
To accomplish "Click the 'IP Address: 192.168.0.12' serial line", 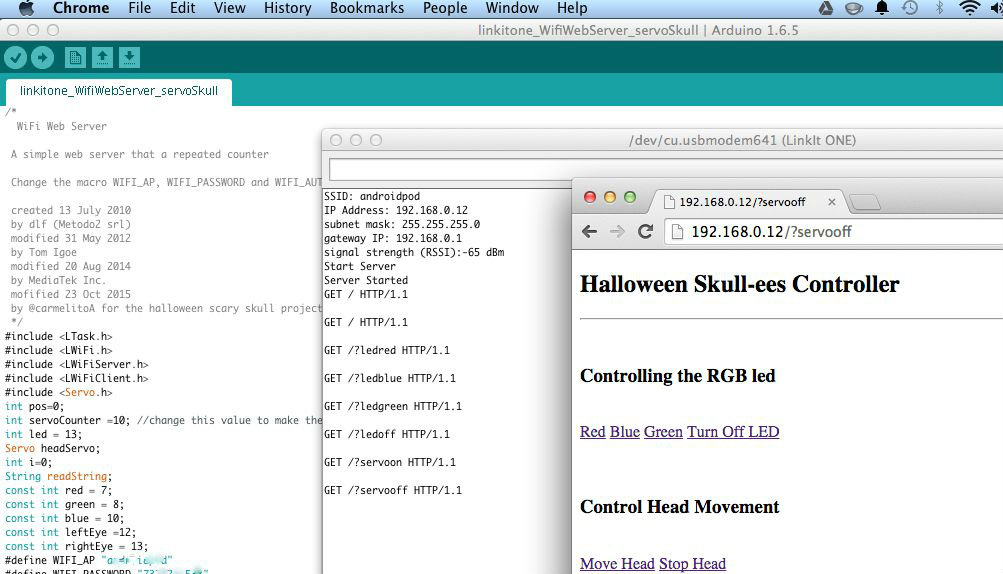I will (396, 211).
